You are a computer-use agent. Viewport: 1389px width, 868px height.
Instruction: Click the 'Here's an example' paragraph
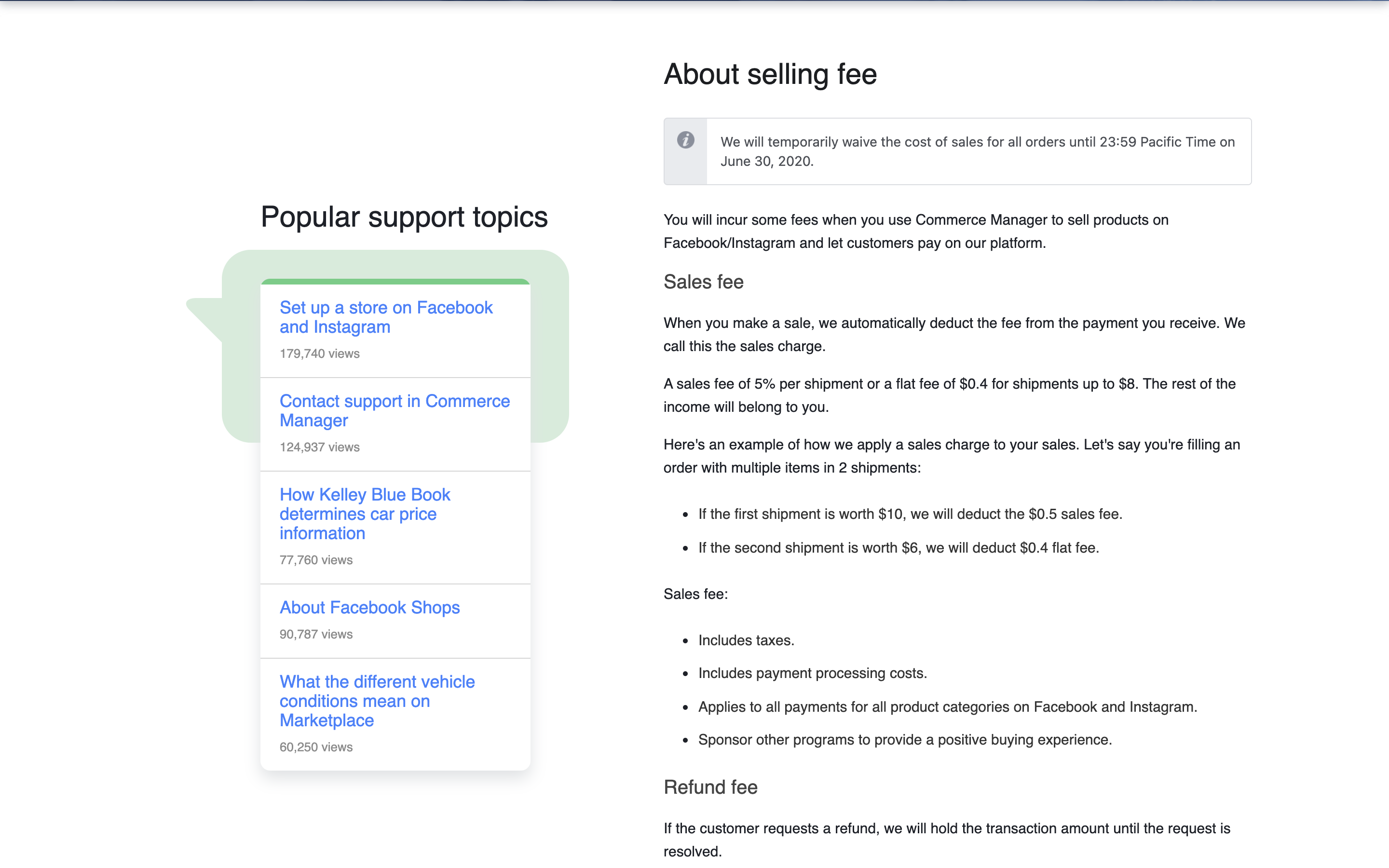click(952, 456)
